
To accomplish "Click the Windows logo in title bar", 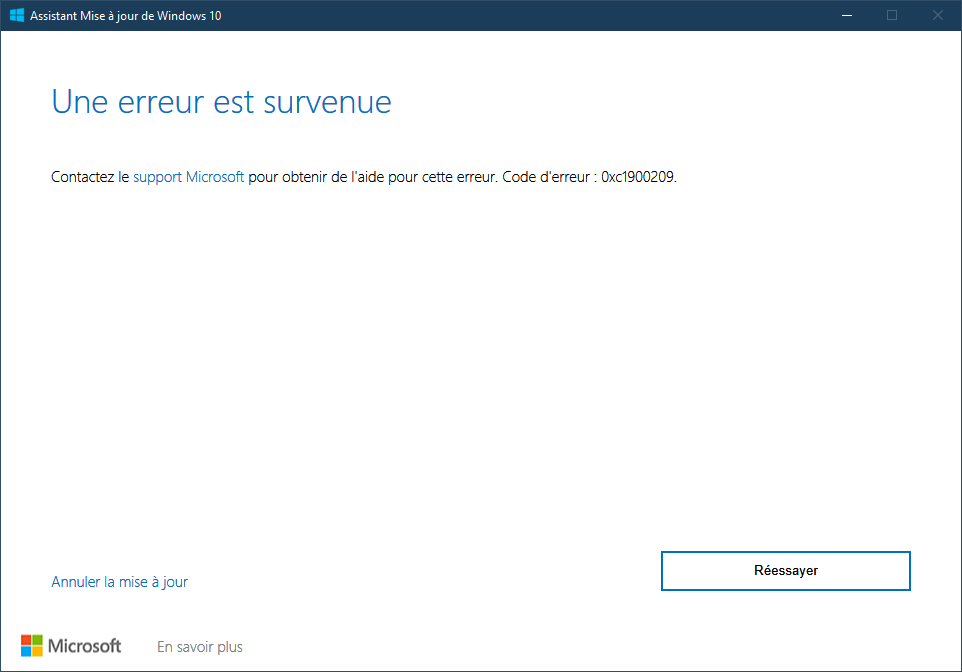I will click(17, 15).
